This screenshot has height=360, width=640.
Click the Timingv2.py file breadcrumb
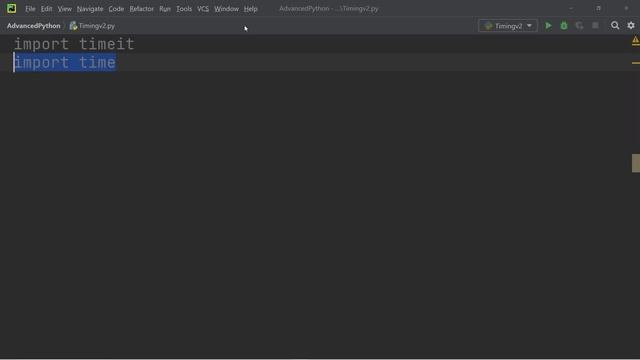92,26
